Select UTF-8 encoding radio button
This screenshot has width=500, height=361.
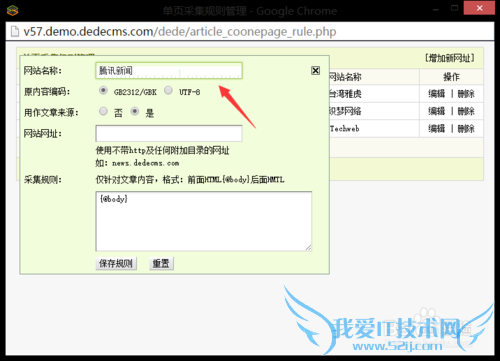(168, 90)
